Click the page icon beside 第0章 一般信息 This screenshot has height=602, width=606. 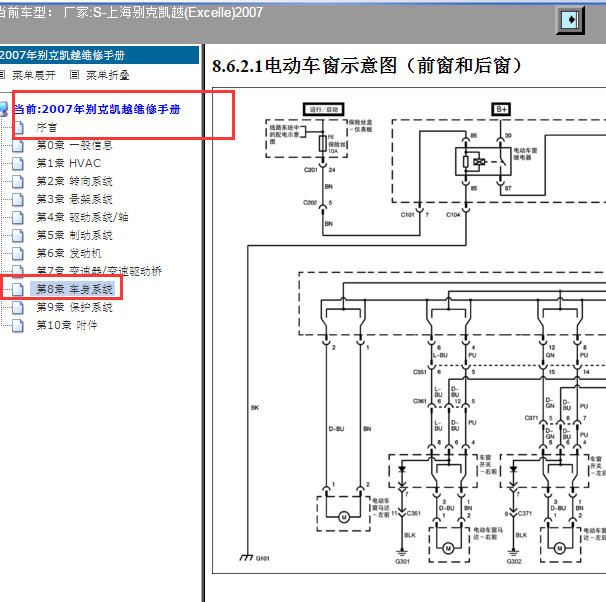click(18, 145)
